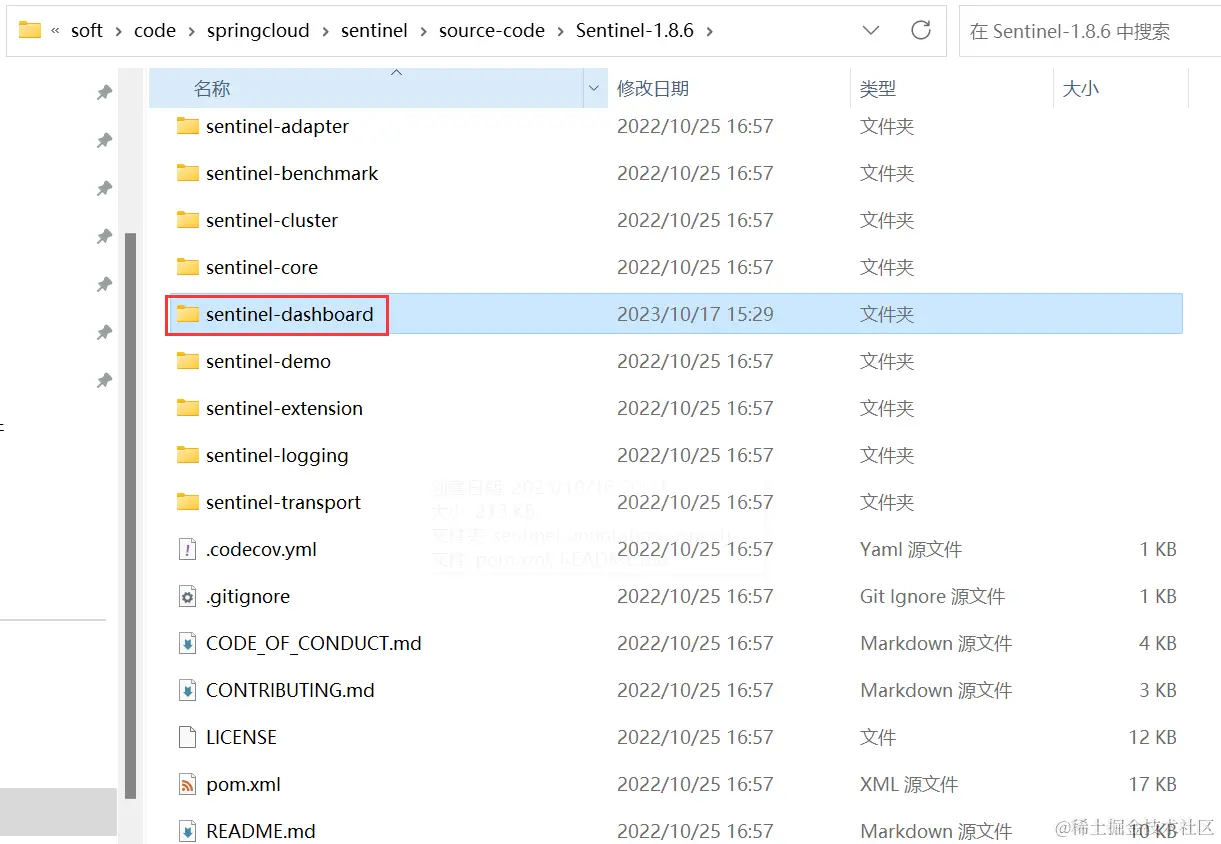Navigate to the soft breadcrumb

[87, 31]
